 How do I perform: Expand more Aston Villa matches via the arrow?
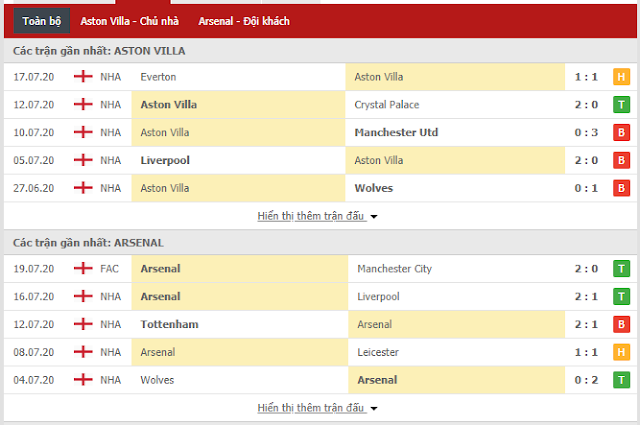point(374,217)
